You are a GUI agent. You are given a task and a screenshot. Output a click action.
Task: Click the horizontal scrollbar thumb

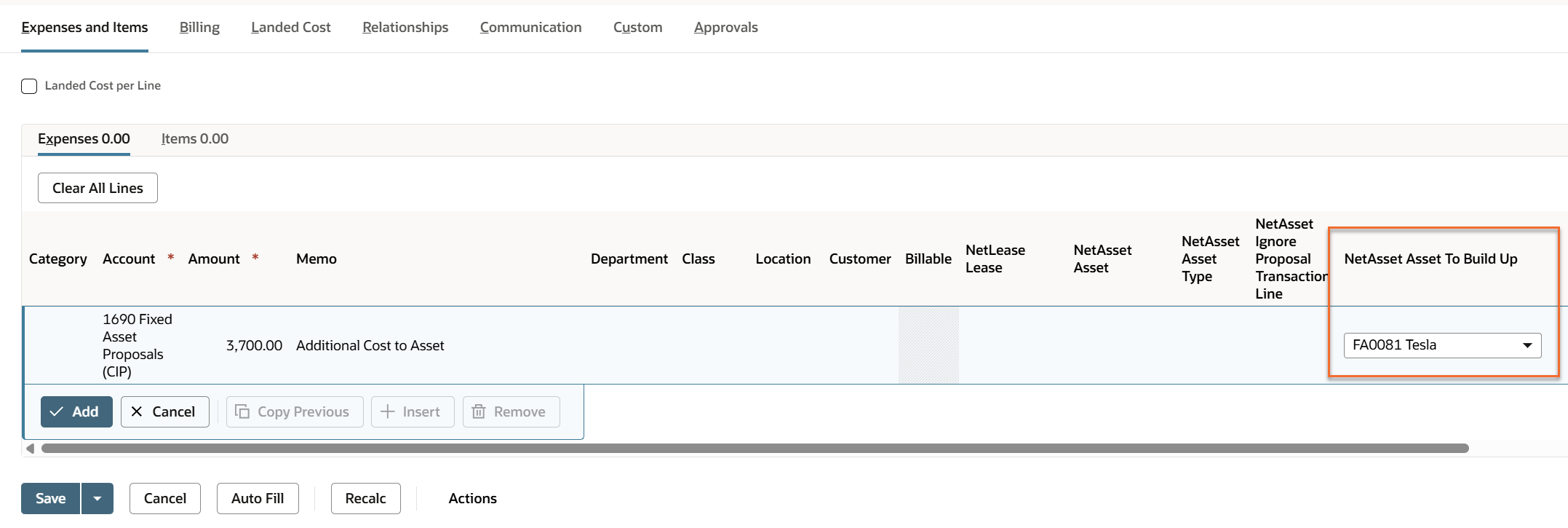tap(755, 448)
